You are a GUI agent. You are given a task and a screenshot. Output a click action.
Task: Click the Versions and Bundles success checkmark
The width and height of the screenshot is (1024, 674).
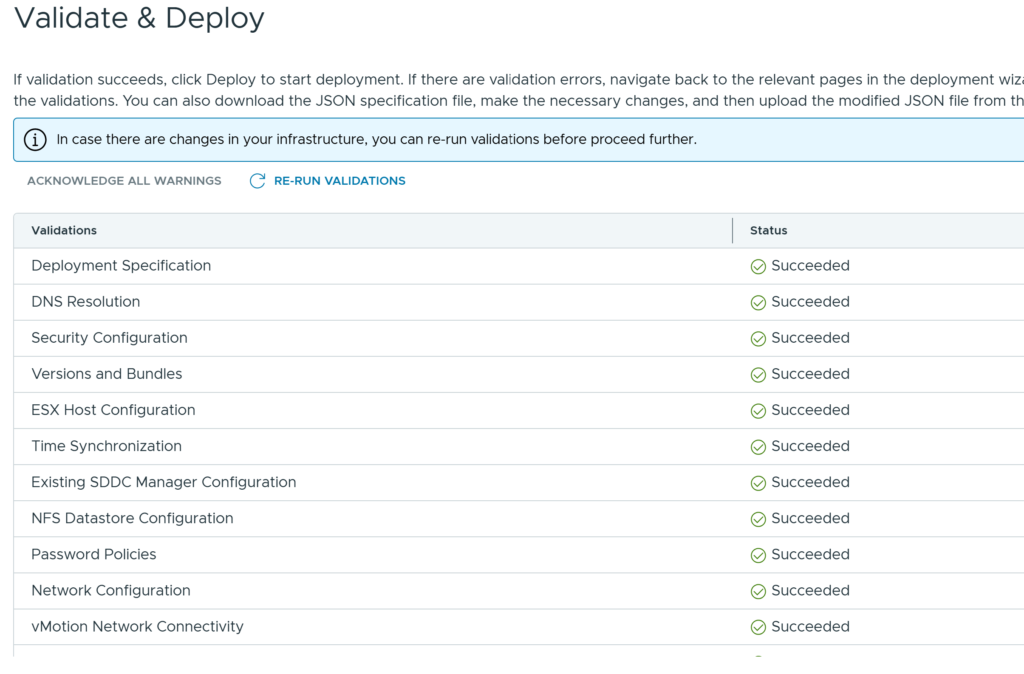pos(758,375)
